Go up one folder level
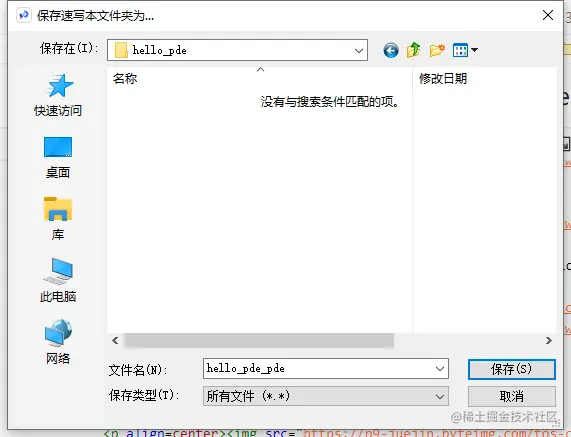The height and width of the screenshot is (437, 571). 414,50
